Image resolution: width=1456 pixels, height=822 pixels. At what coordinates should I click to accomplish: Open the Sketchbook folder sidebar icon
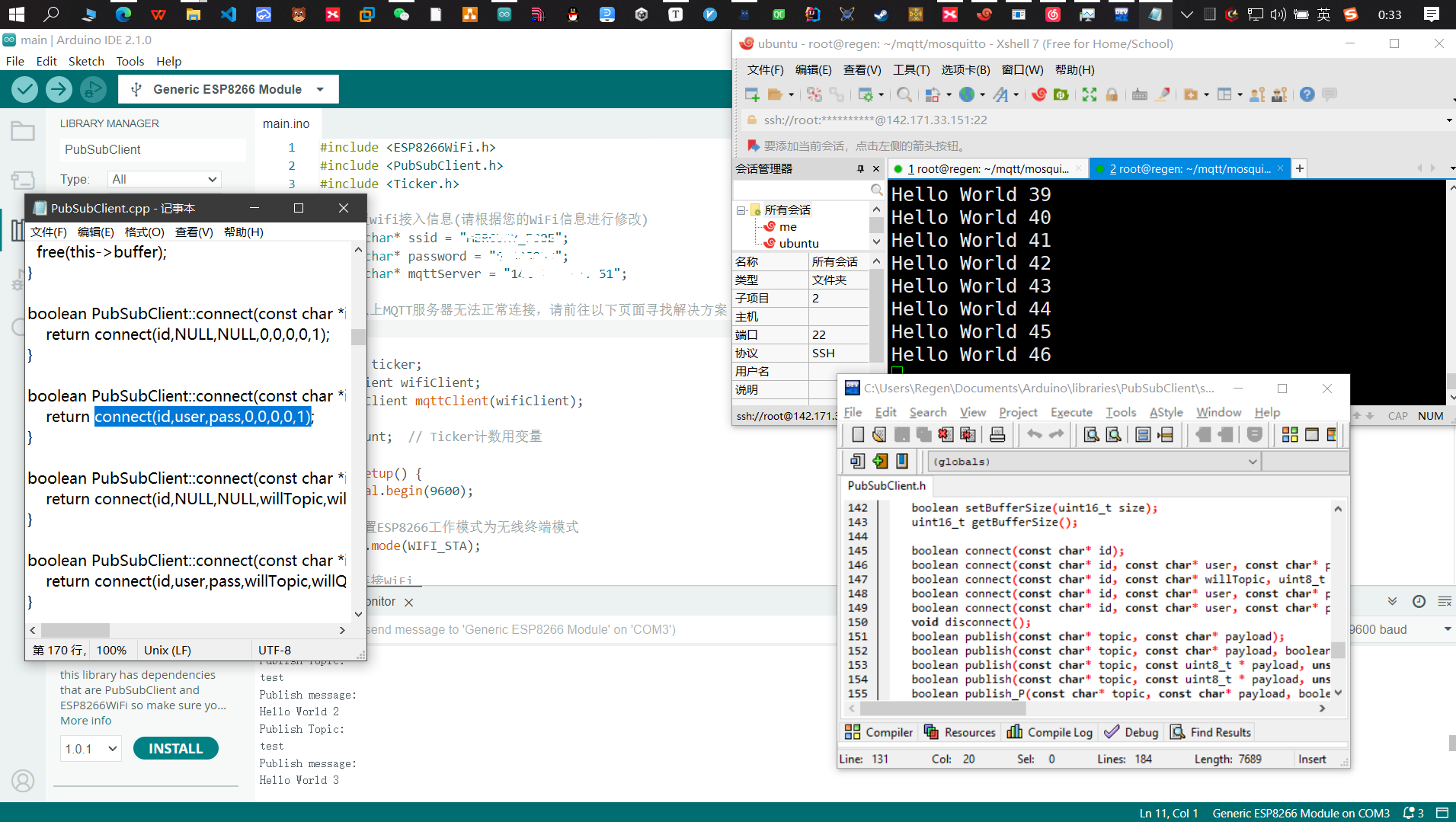22,132
